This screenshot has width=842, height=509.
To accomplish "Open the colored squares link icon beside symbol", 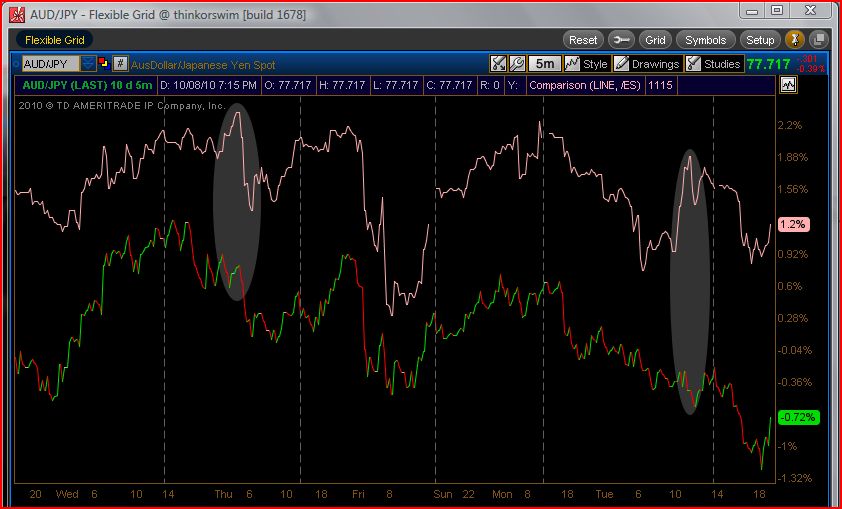I will pos(104,64).
